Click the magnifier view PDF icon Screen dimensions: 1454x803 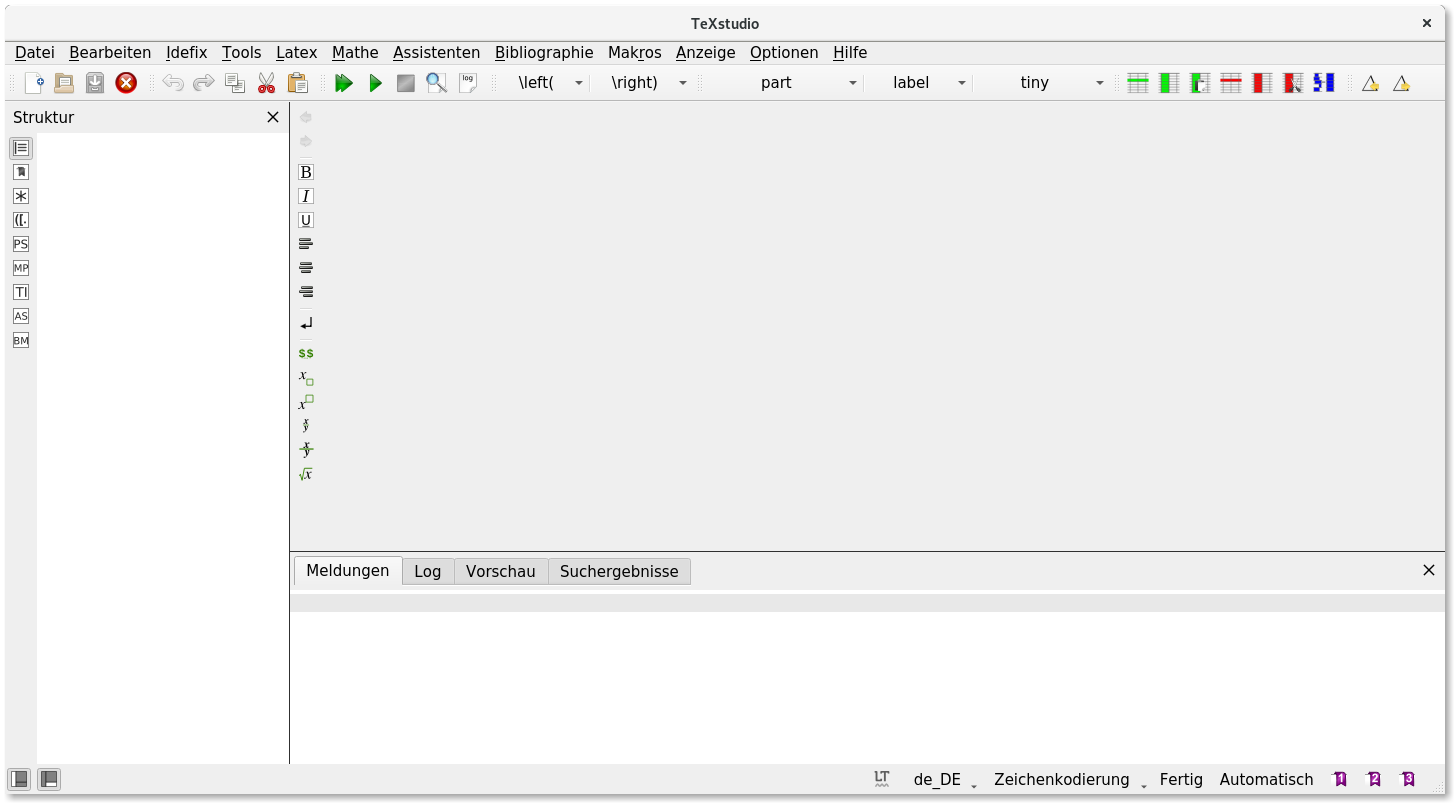coord(437,83)
